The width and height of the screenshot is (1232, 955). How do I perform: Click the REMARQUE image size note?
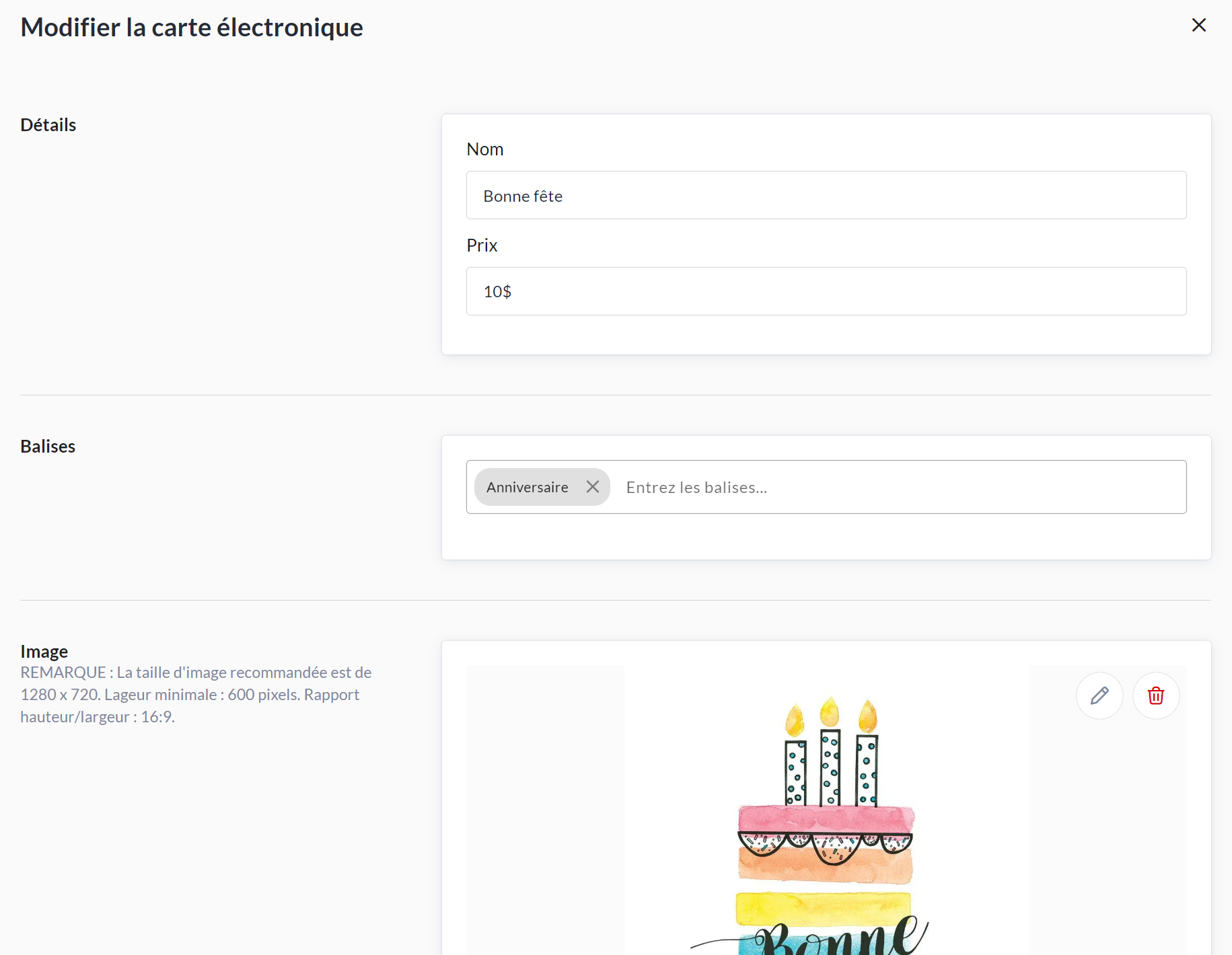click(196, 695)
